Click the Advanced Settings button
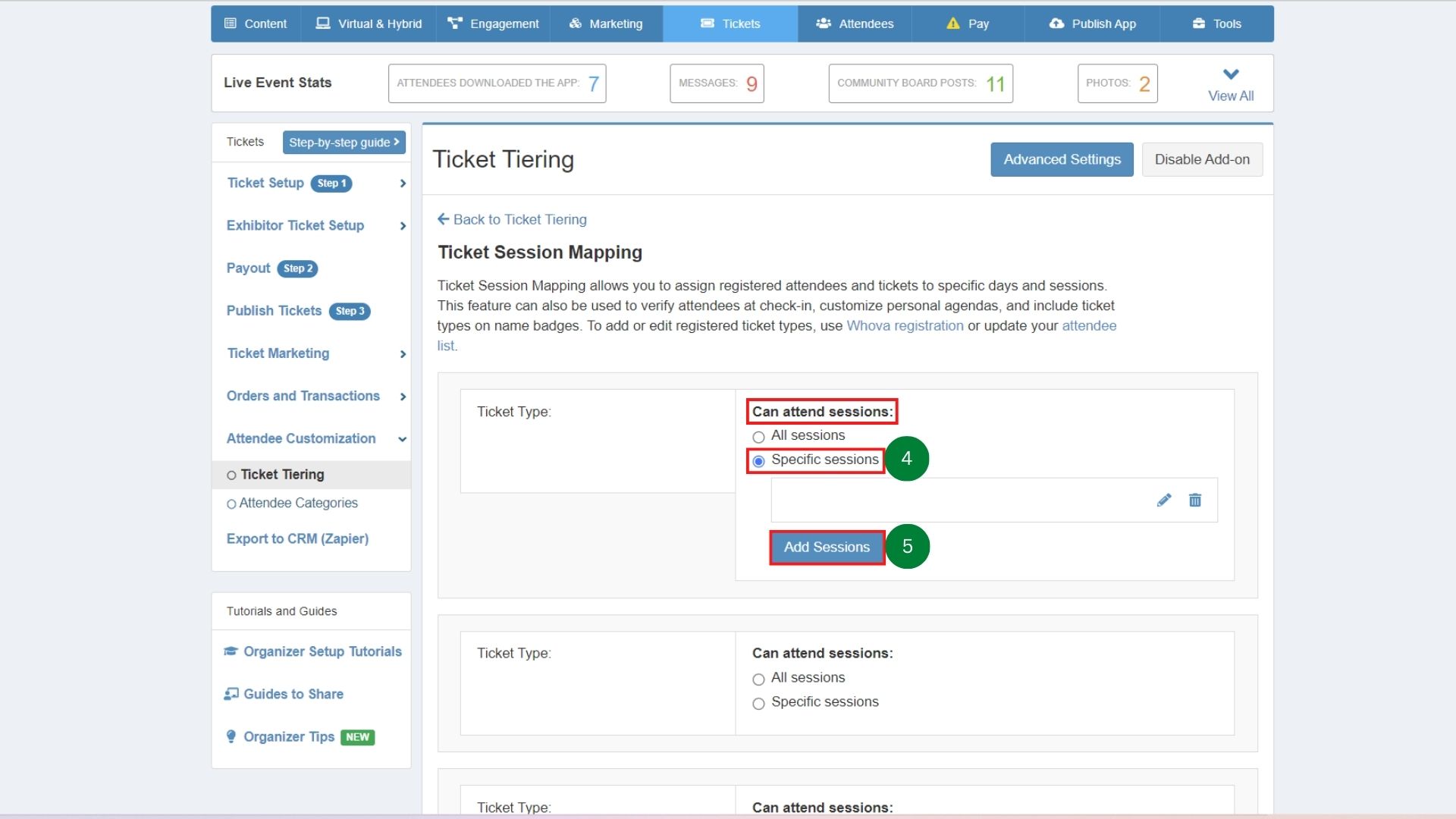 point(1062,159)
